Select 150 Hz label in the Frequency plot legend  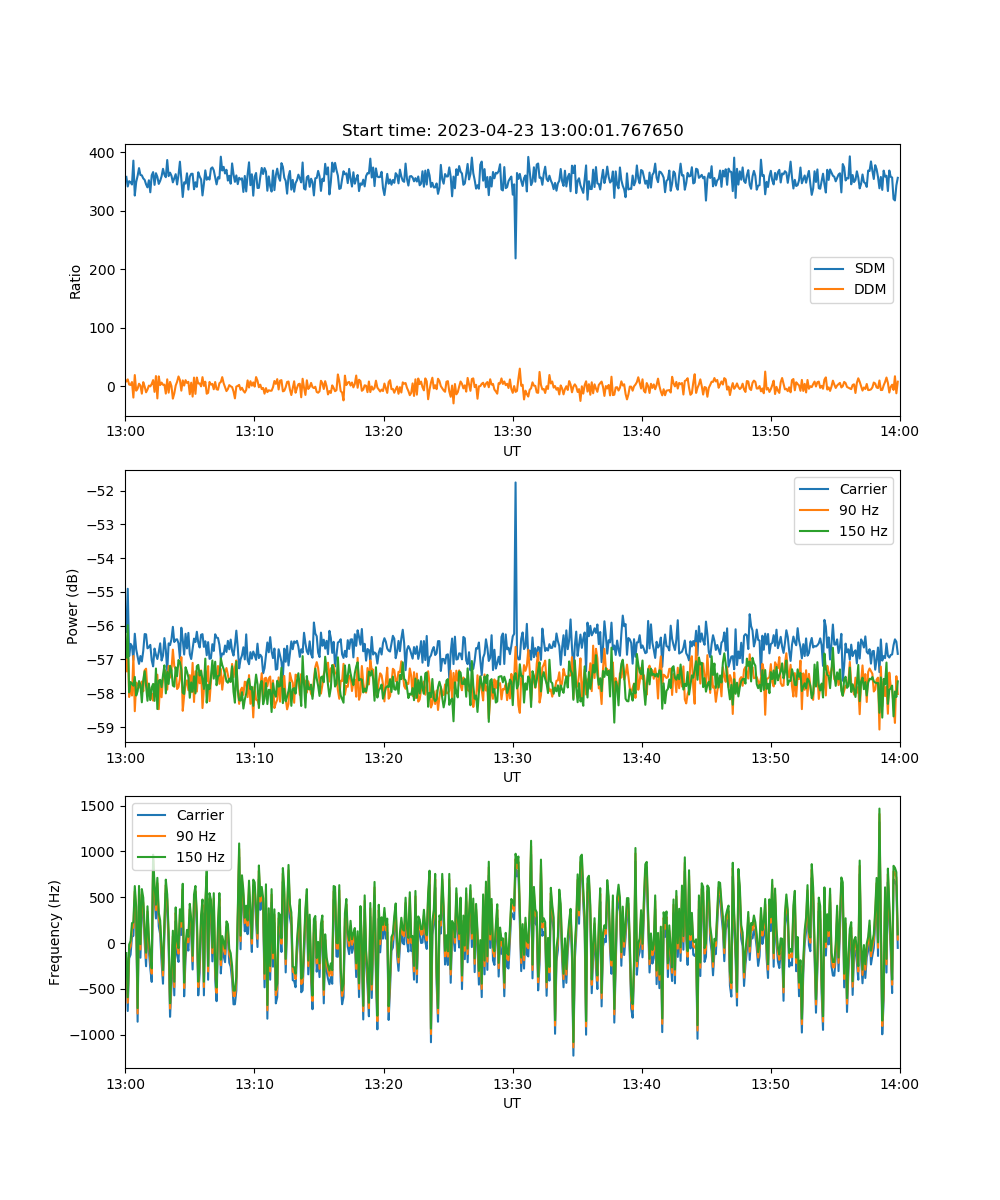pyautogui.click(x=200, y=857)
